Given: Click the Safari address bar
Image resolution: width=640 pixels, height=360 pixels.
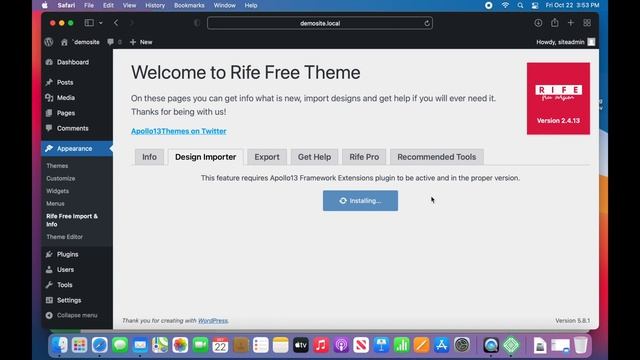Looking at the screenshot, I should [320, 23].
